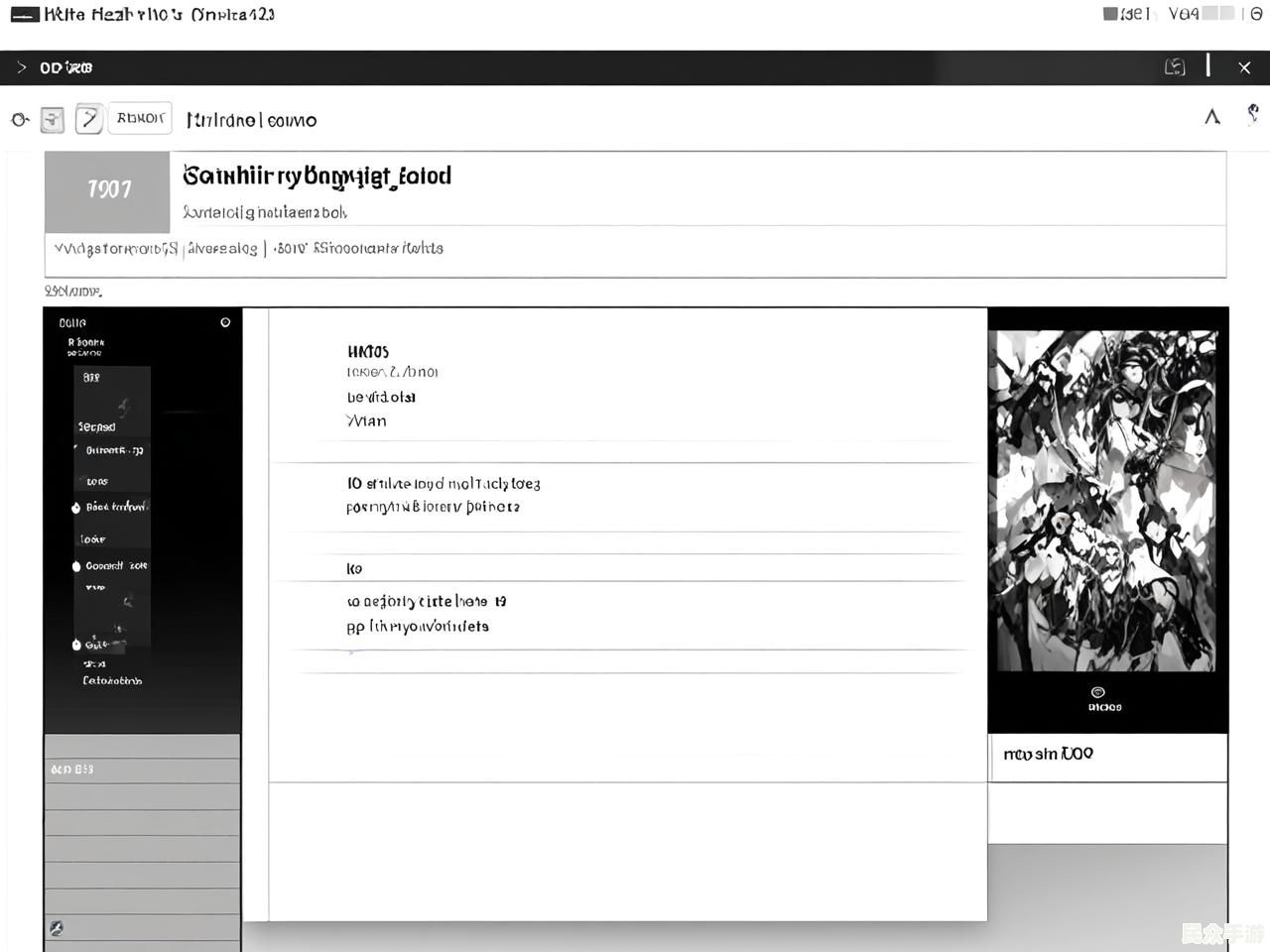This screenshot has width=1270, height=952.
Task: Click the circular icon in top-right corner
Action: pyautogui.click(x=1256, y=14)
